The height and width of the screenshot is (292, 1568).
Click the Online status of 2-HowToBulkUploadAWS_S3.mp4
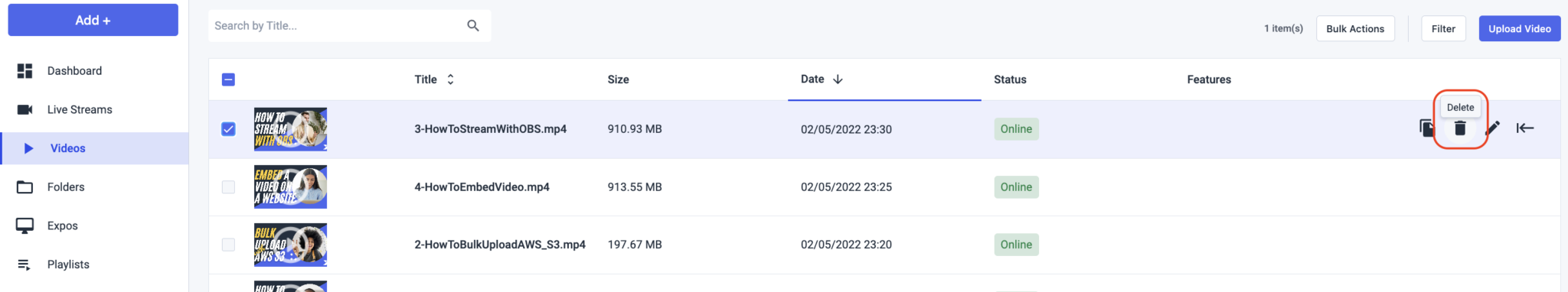[x=1016, y=245]
